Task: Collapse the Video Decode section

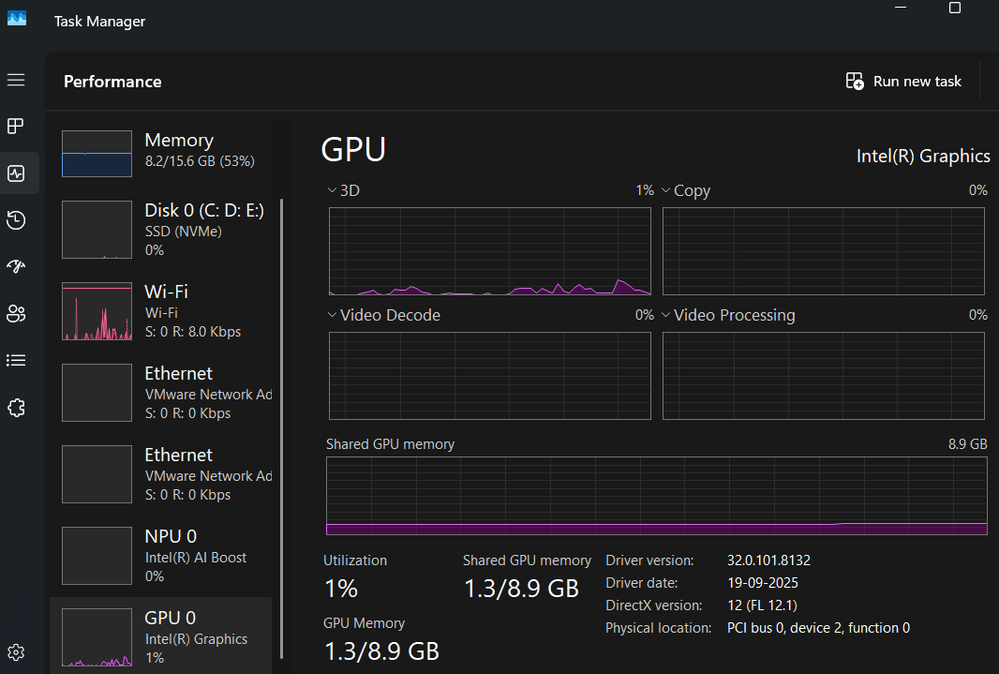Action: click(331, 315)
